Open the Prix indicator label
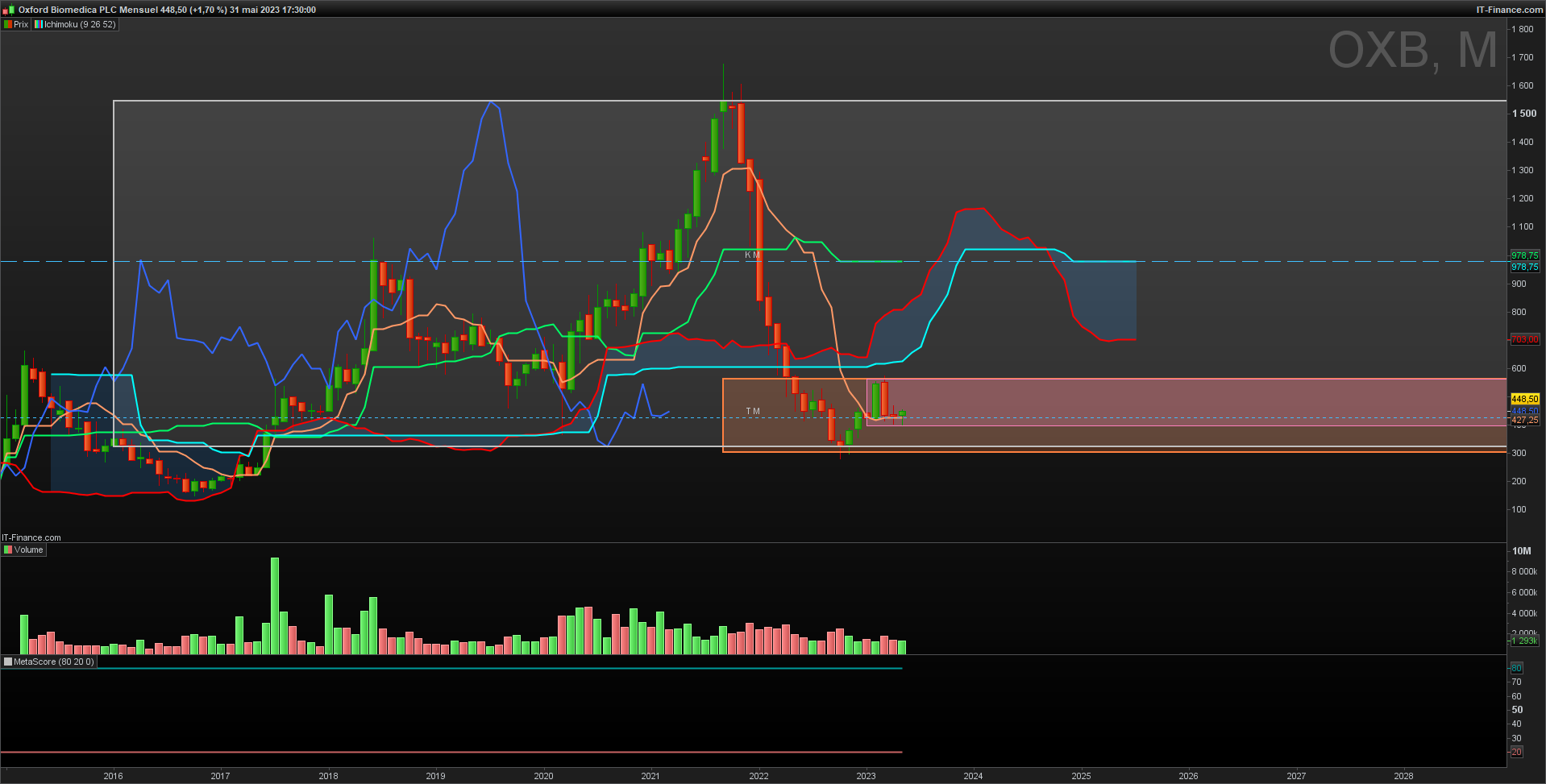Screen dimensions: 1546x784 pos(21,24)
